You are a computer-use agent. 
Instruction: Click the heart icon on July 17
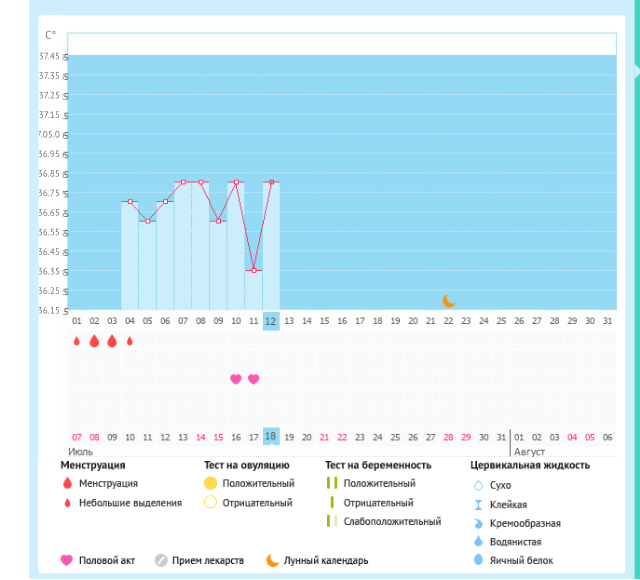(x=254, y=379)
